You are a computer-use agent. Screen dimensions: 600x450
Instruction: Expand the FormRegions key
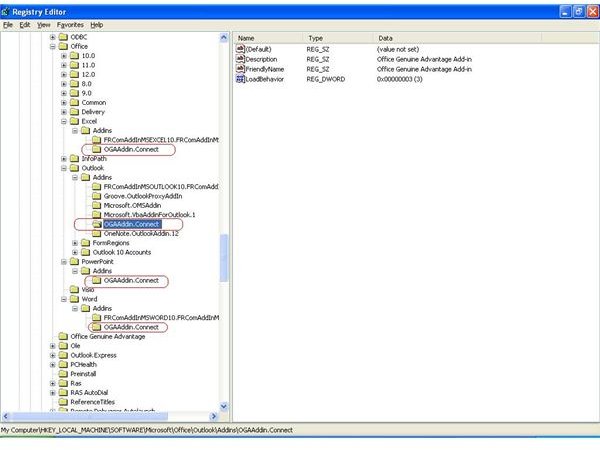click(75, 243)
